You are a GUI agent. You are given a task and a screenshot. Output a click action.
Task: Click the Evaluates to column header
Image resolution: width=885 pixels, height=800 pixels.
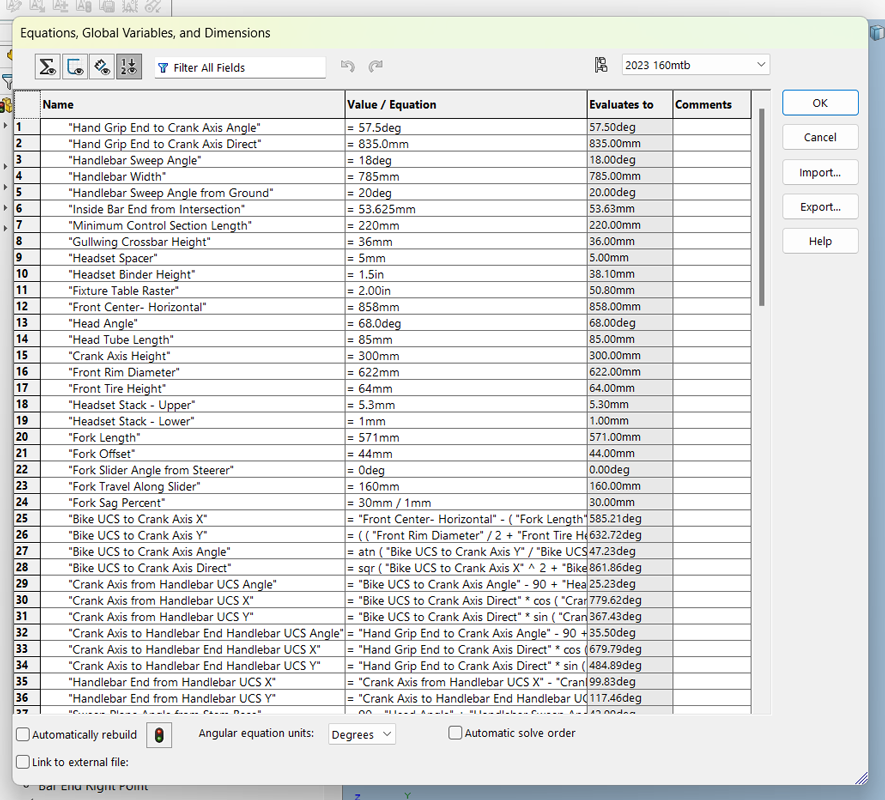(629, 105)
